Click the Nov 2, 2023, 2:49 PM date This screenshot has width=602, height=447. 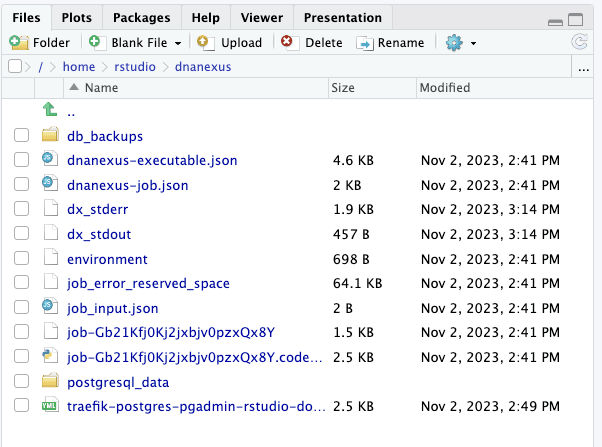(x=490, y=406)
